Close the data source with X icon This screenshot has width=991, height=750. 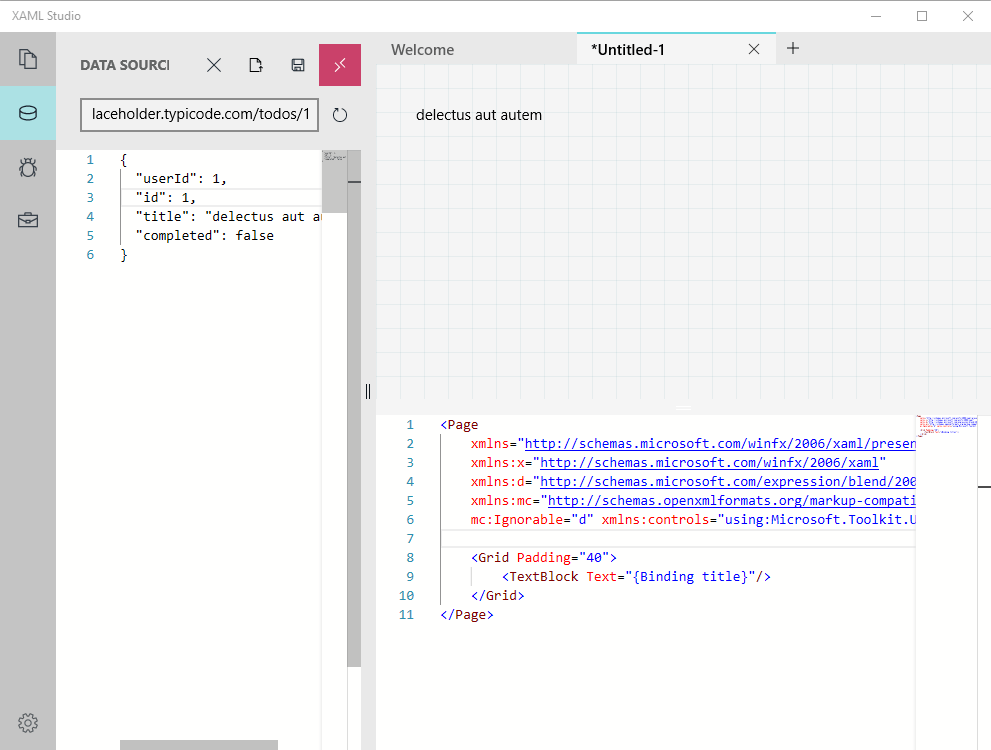tap(214, 65)
